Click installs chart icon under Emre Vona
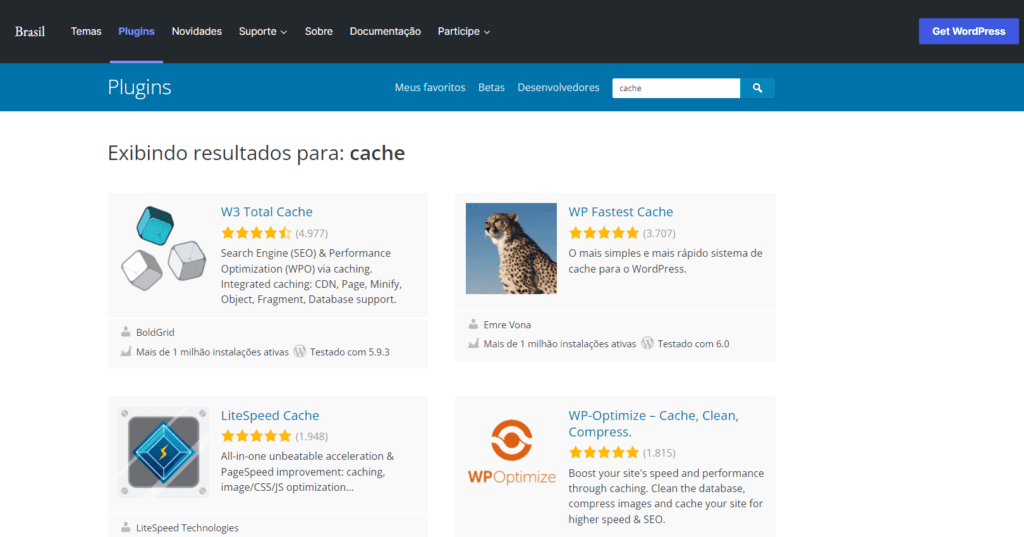 pos(473,344)
